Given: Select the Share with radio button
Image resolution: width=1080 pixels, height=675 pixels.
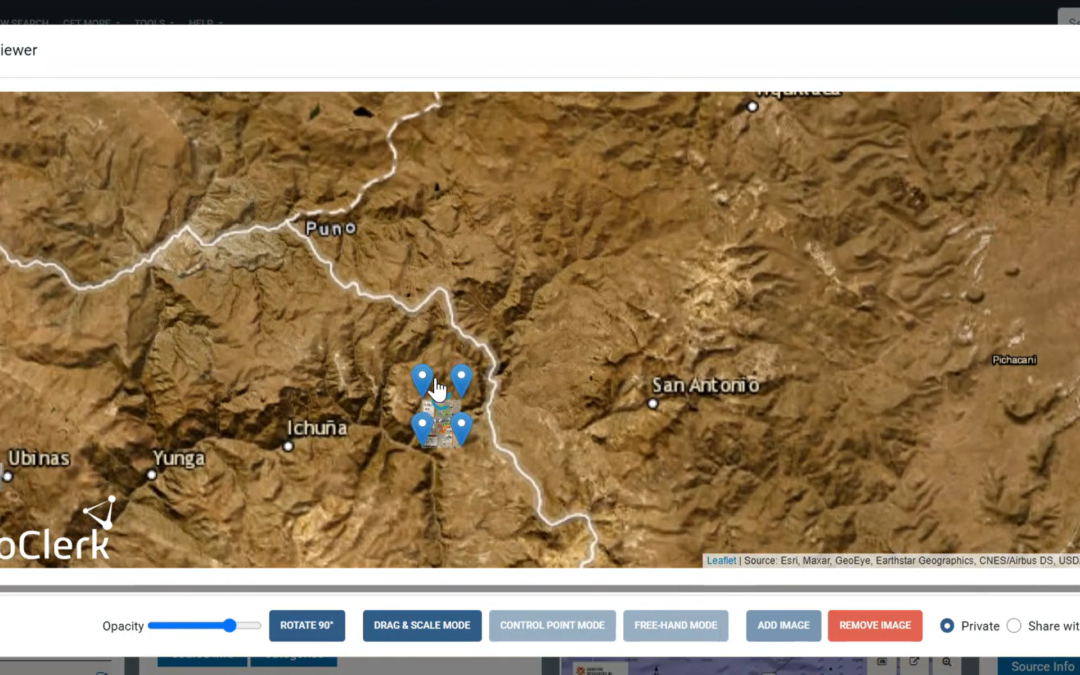Looking at the screenshot, I should (1012, 625).
